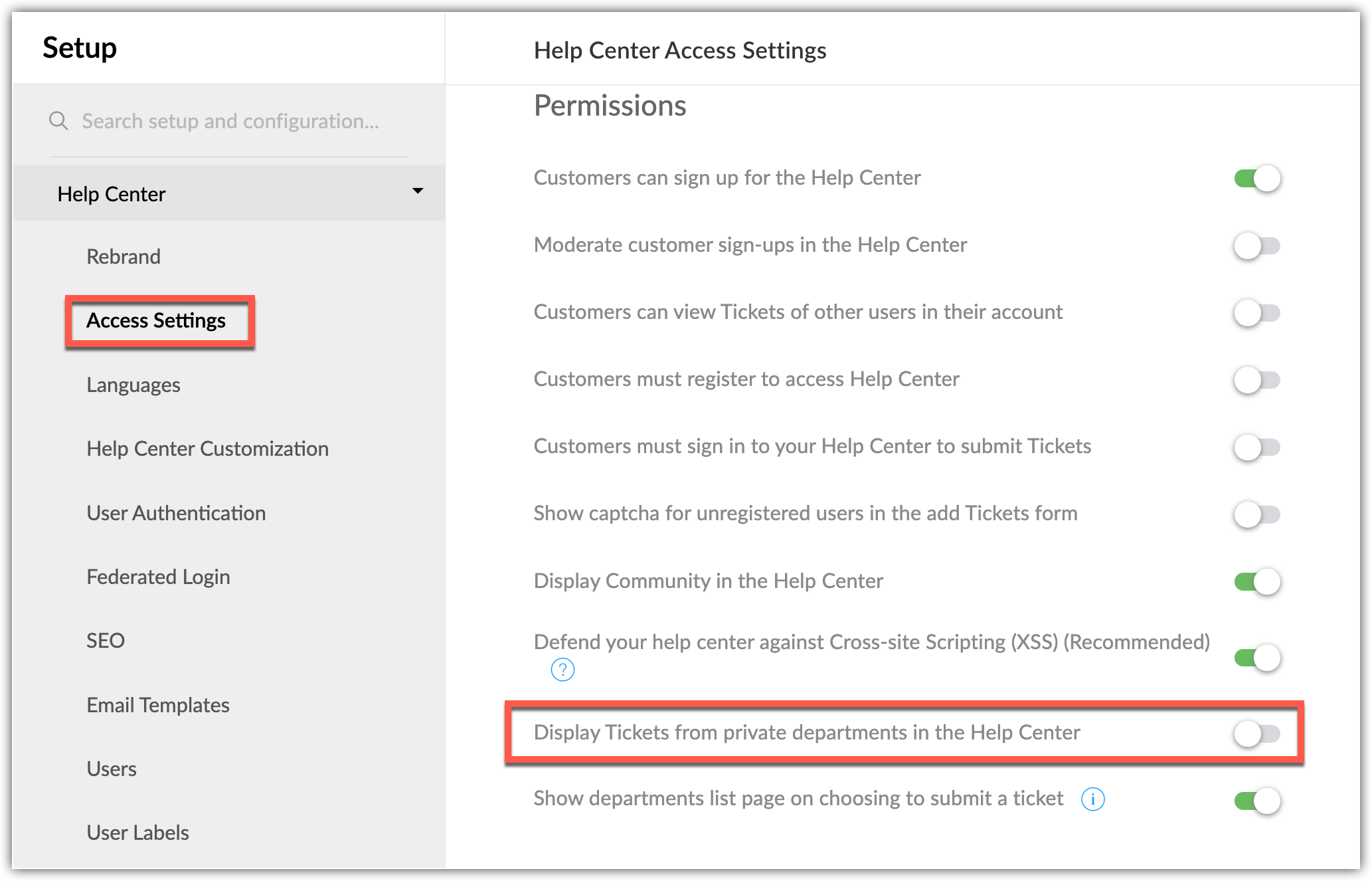The image size is (1372, 881).
Task: Enable captcha for unregistered users toggle
Action: click(x=1256, y=514)
